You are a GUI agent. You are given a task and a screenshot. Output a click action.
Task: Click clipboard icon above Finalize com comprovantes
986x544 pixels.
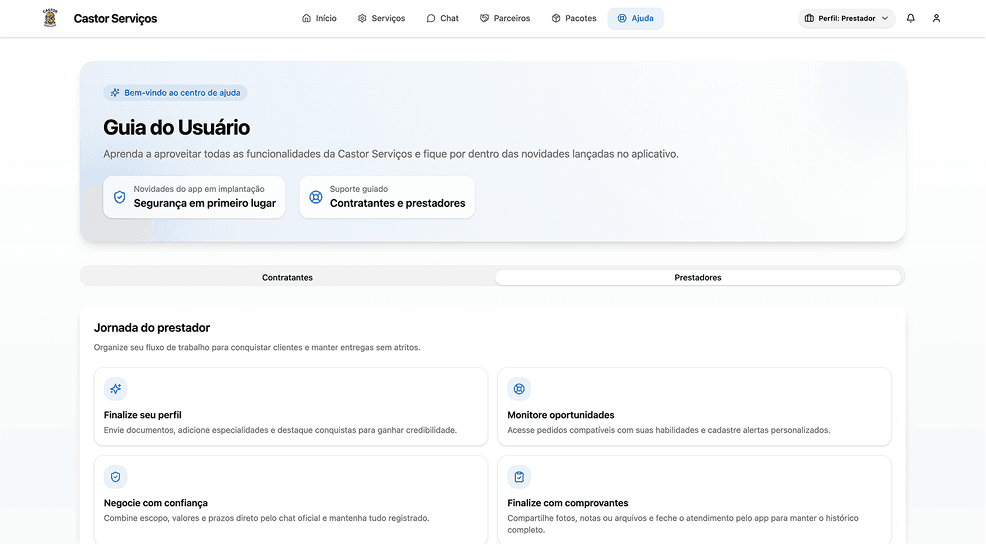[519, 477]
